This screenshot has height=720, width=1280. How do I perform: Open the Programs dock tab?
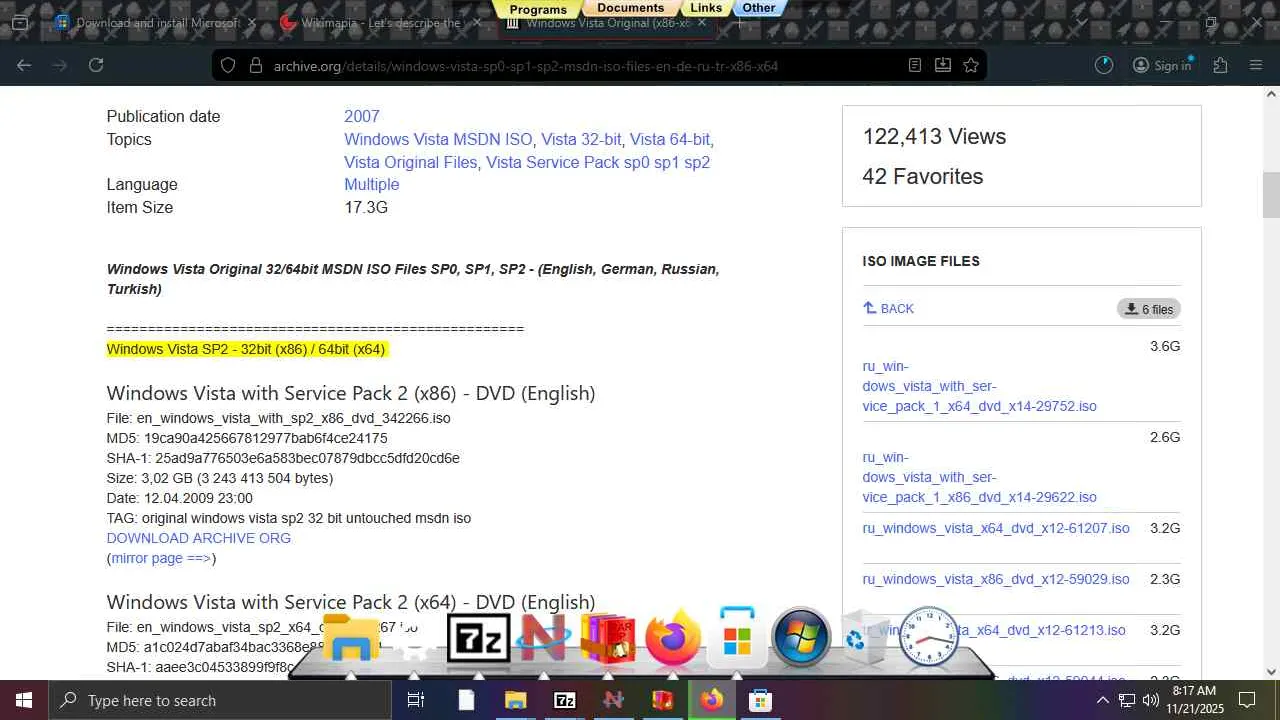(x=538, y=9)
